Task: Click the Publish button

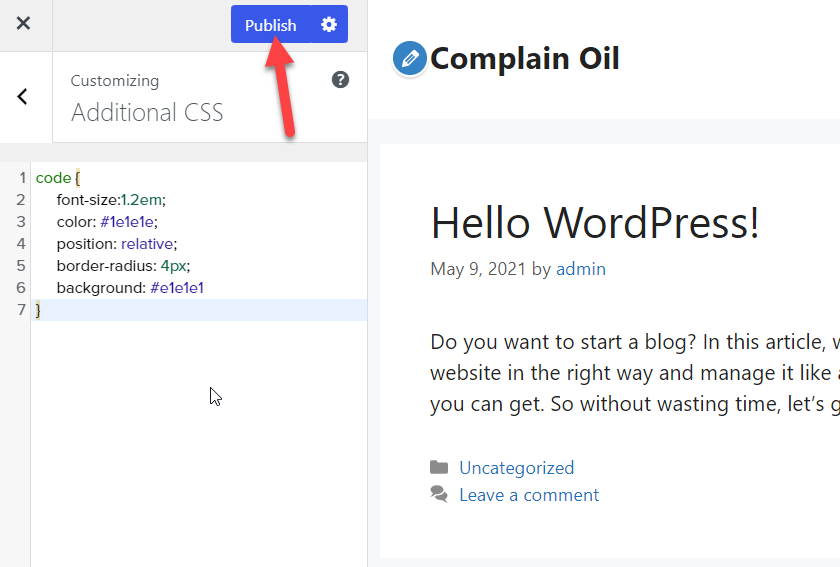Action: click(271, 25)
